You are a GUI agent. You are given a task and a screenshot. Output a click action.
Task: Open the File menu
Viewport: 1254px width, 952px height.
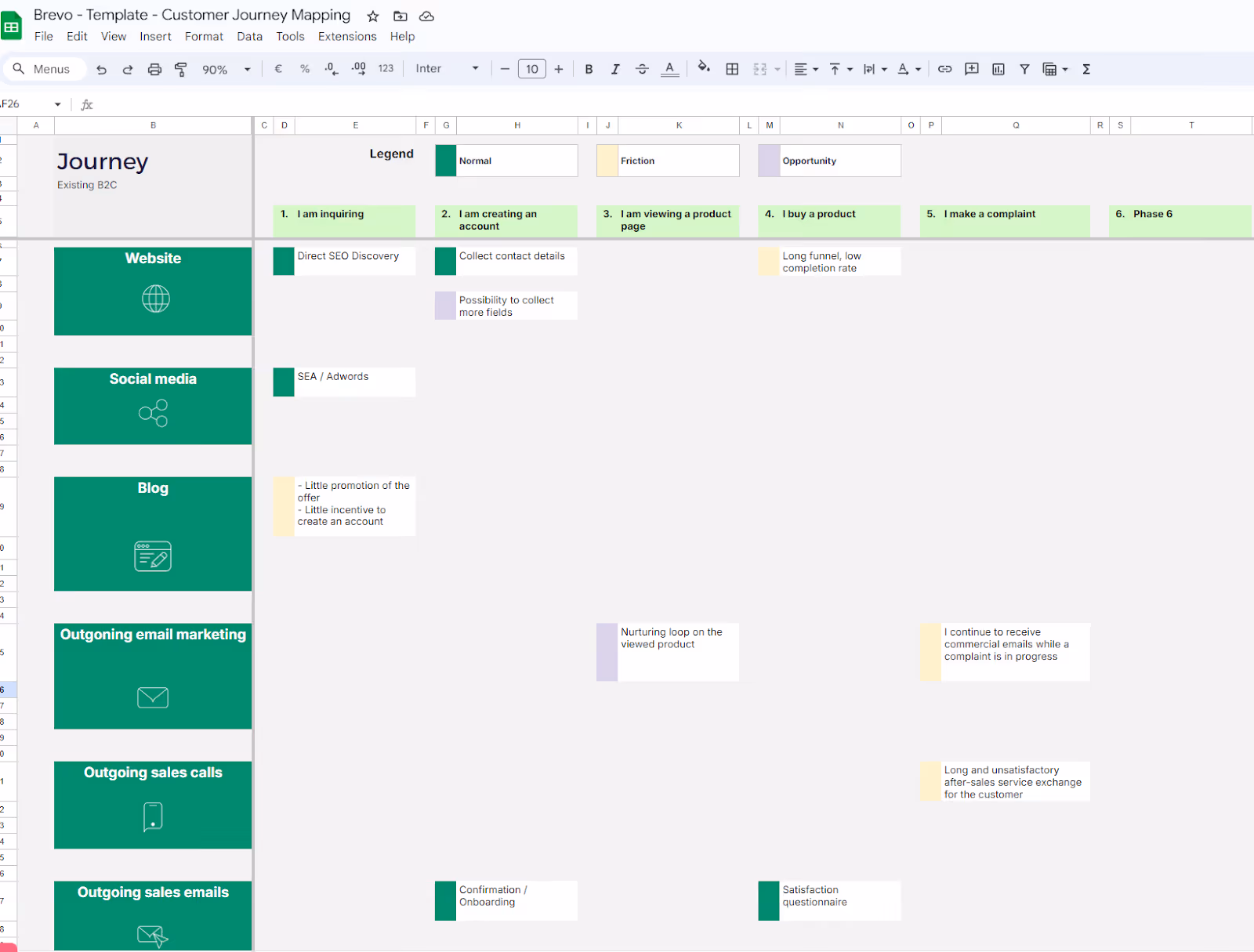tap(44, 36)
